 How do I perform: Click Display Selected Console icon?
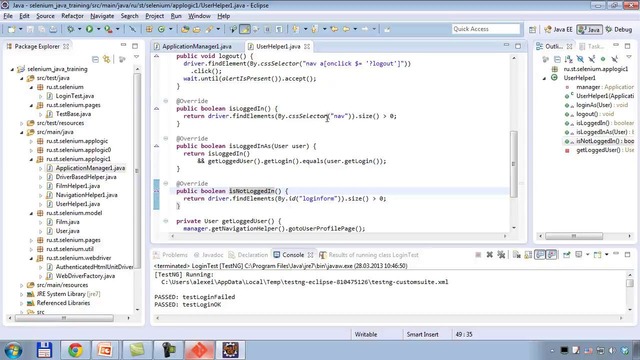pyautogui.click(x=578, y=255)
